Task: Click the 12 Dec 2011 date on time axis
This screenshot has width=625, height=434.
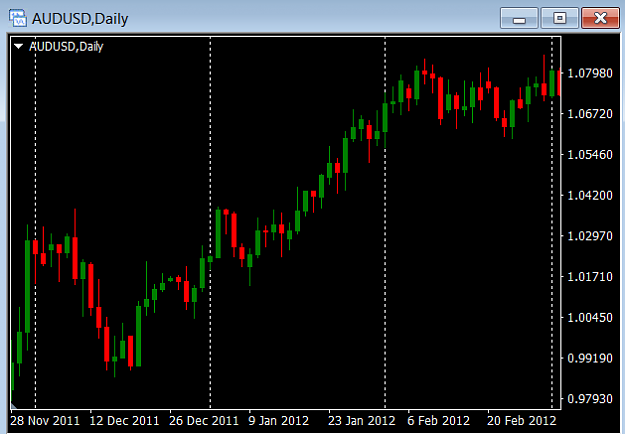Action: point(124,420)
